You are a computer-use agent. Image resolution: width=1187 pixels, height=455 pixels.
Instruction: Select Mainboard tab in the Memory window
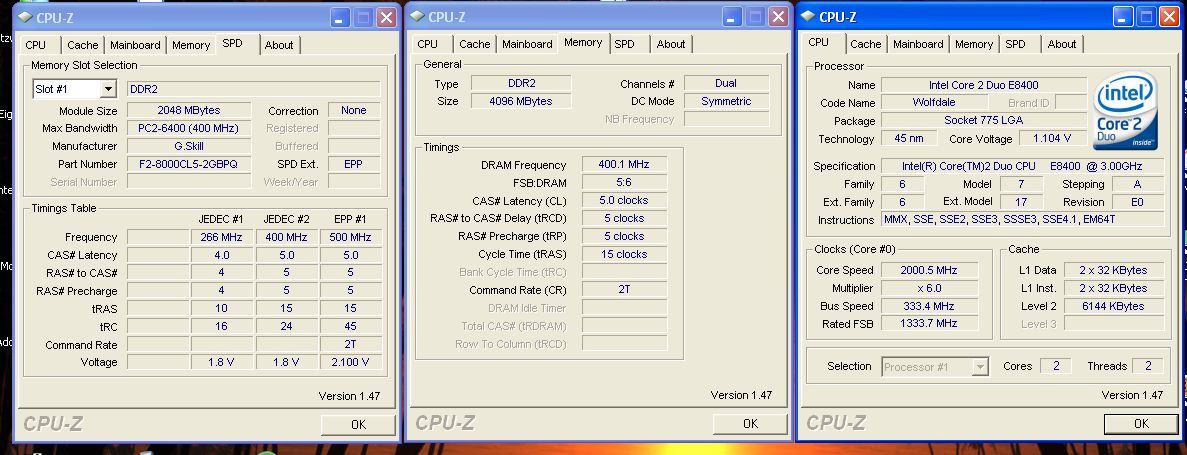[x=527, y=45]
